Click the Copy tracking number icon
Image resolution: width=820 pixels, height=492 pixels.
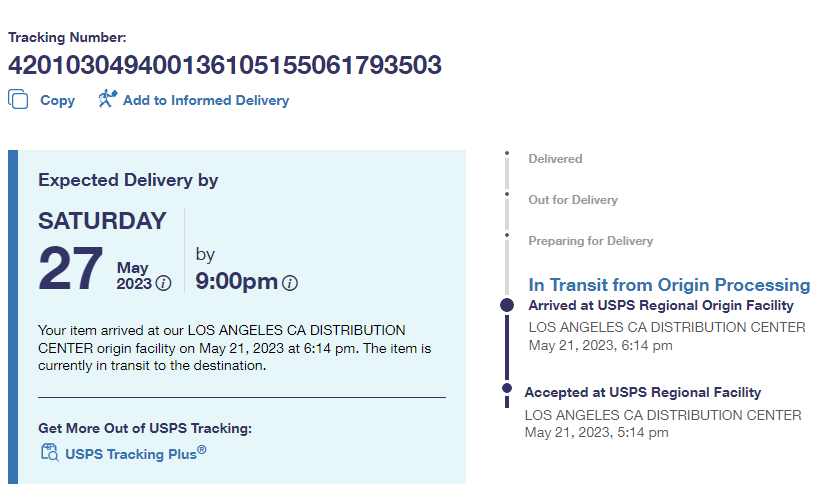pos(18,99)
